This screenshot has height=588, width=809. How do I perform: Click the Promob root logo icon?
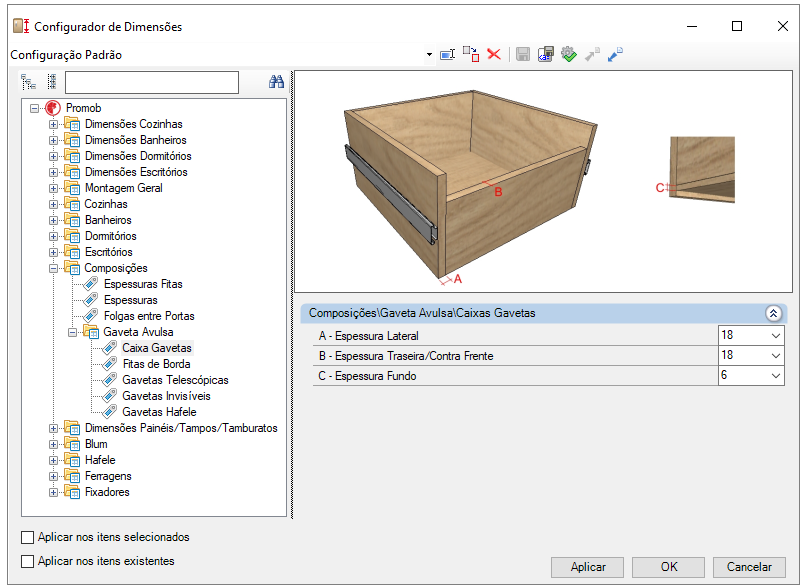click(x=53, y=108)
